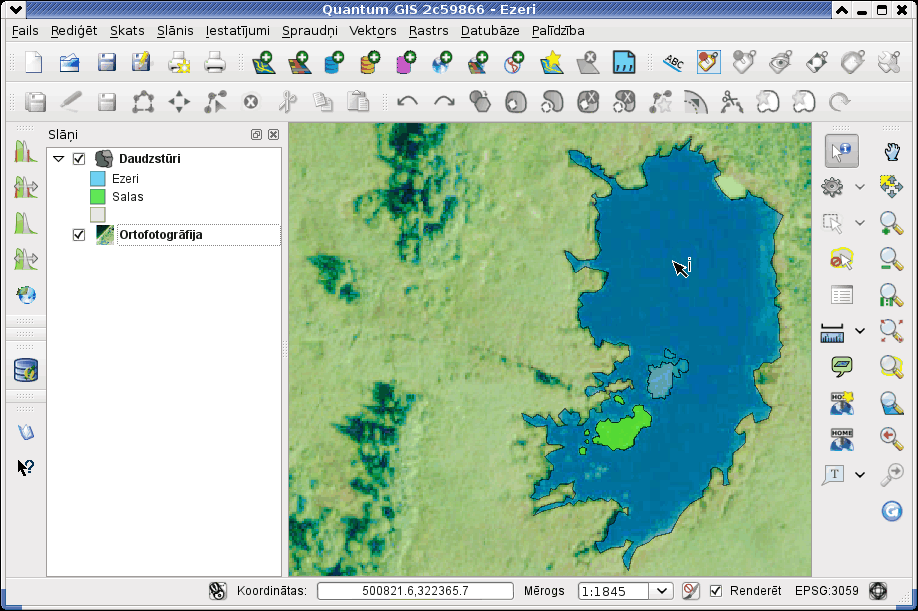Undock the Slāņi panel with float button
918x611 pixels.
[x=256, y=135]
